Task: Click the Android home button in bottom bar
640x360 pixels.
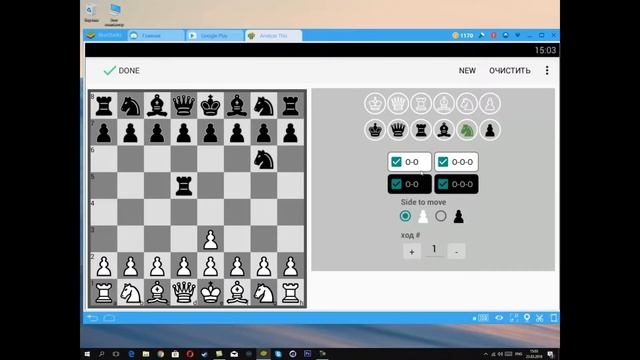Action: (109, 318)
